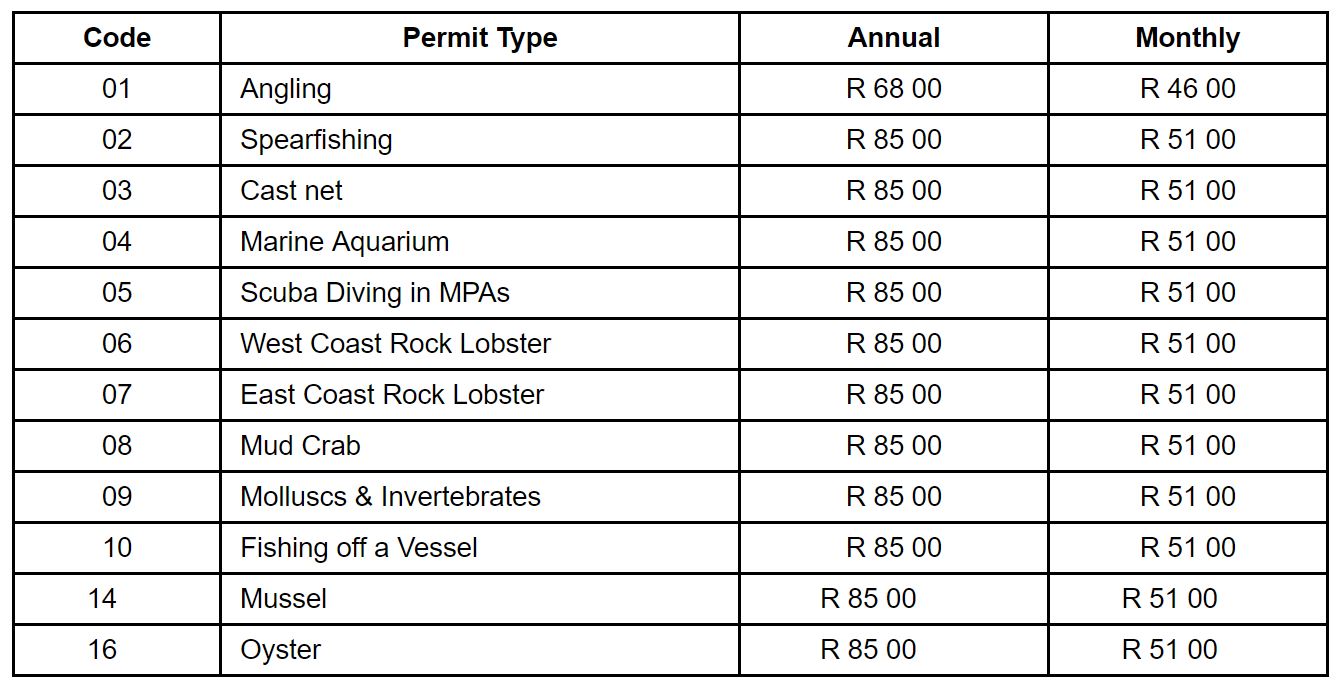
Task: Select the Oyster permit cell
Action: tap(280, 650)
